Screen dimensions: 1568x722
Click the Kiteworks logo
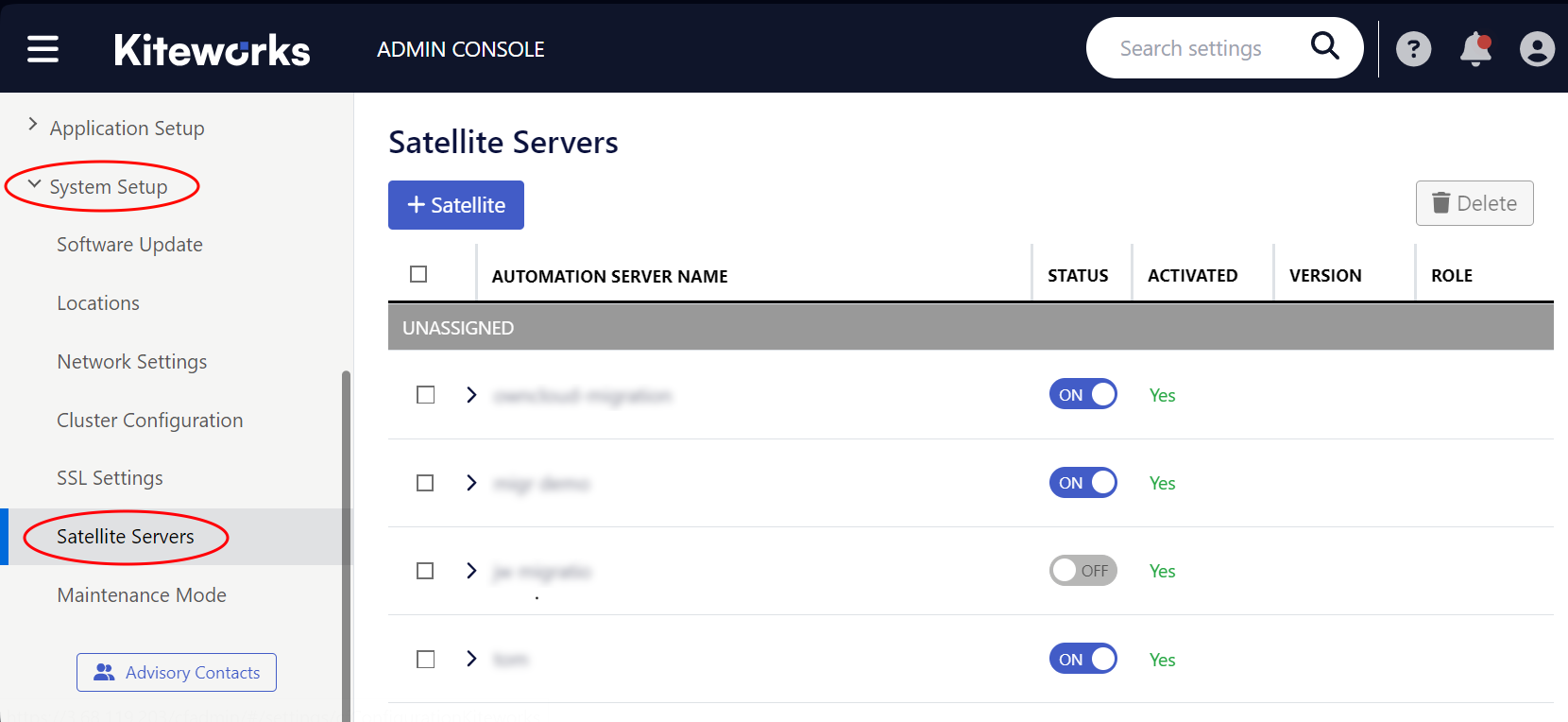[212, 50]
